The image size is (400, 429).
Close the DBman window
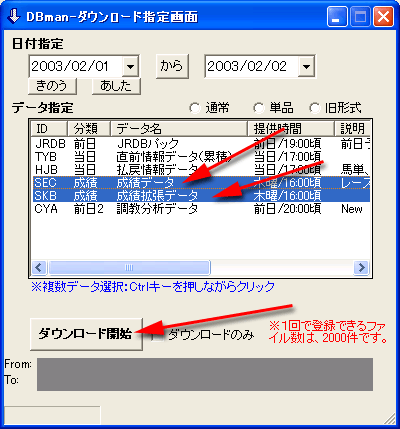pyautogui.click(x=383, y=16)
